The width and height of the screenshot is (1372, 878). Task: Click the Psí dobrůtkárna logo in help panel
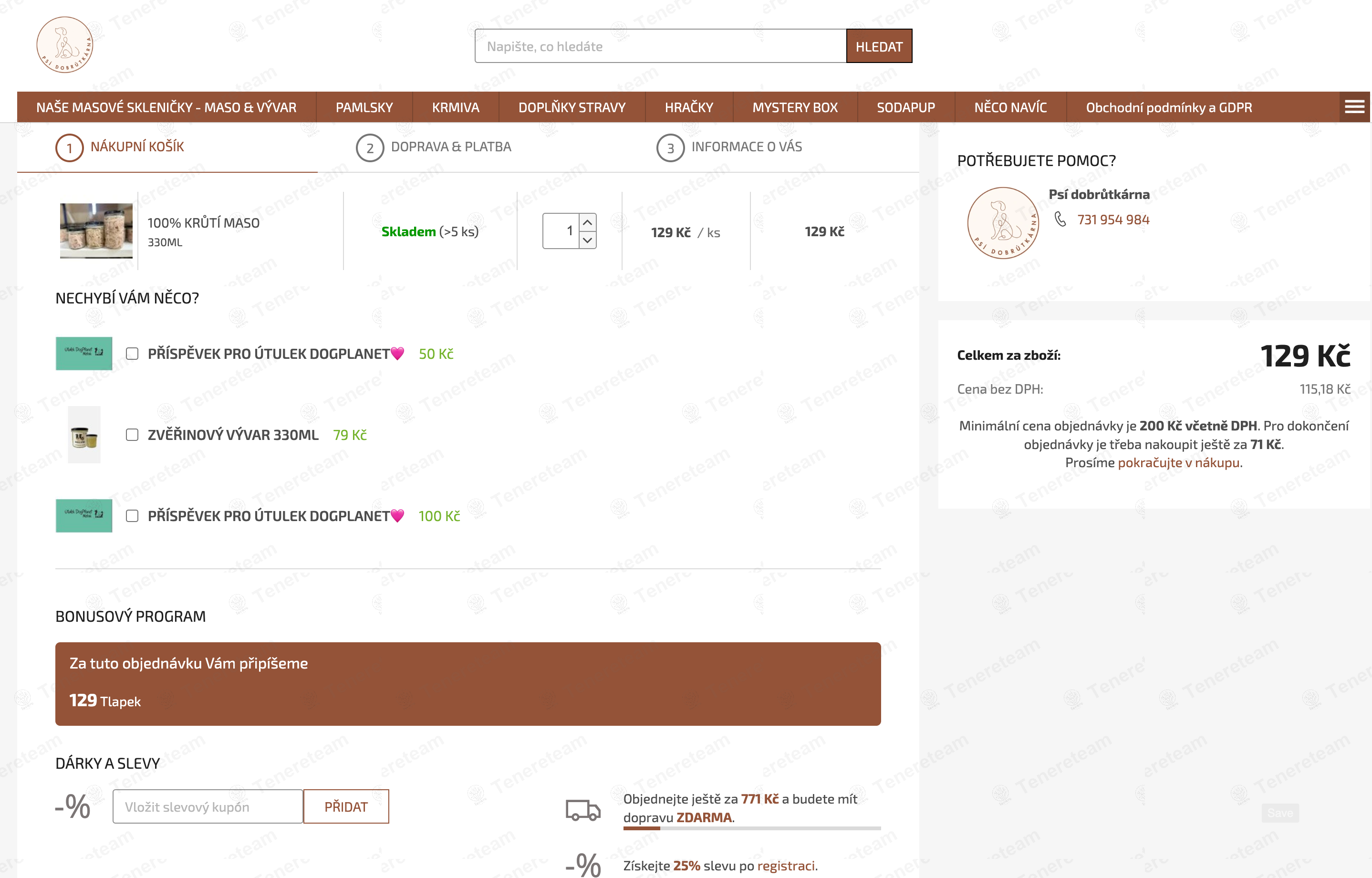pos(1003,223)
